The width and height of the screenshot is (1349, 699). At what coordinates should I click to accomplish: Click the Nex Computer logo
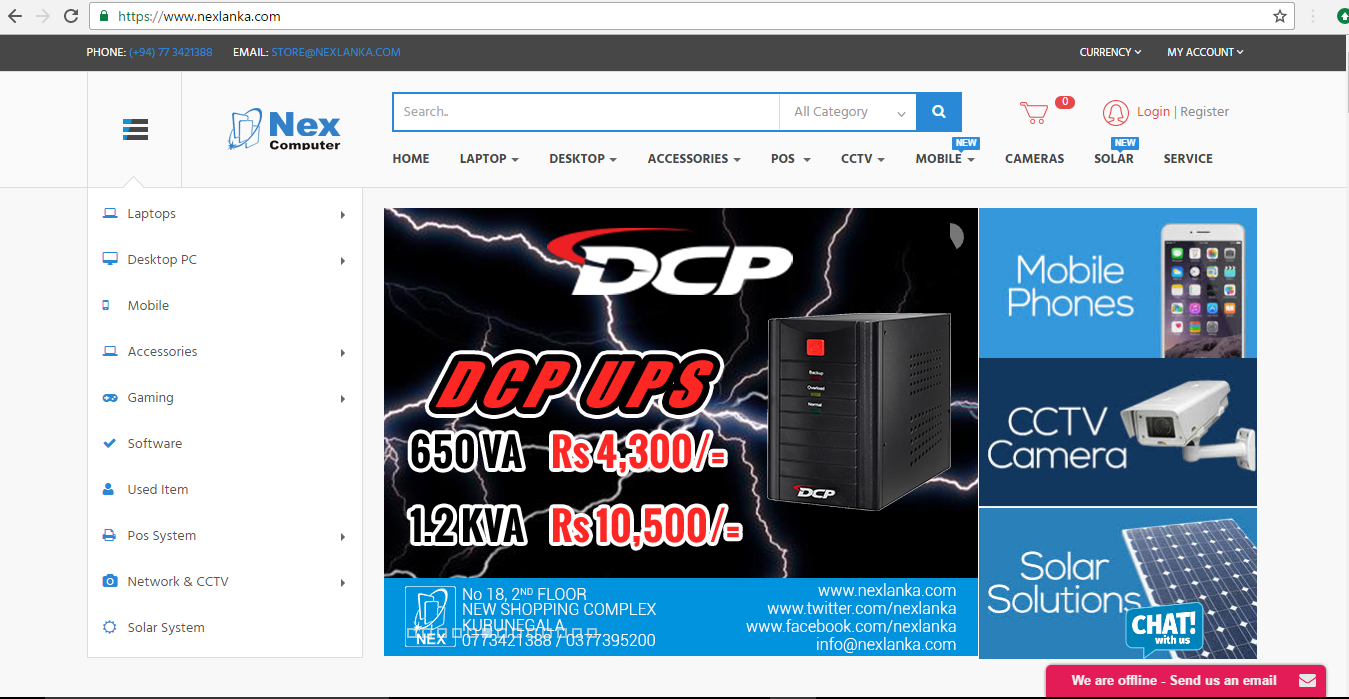(285, 130)
